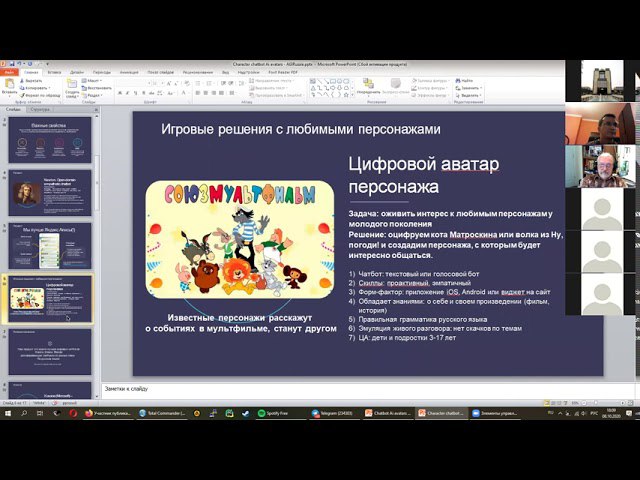Viewport: 640px width, 480px height.
Task: Toggle italic formatting К
Action: [x=127, y=93]
